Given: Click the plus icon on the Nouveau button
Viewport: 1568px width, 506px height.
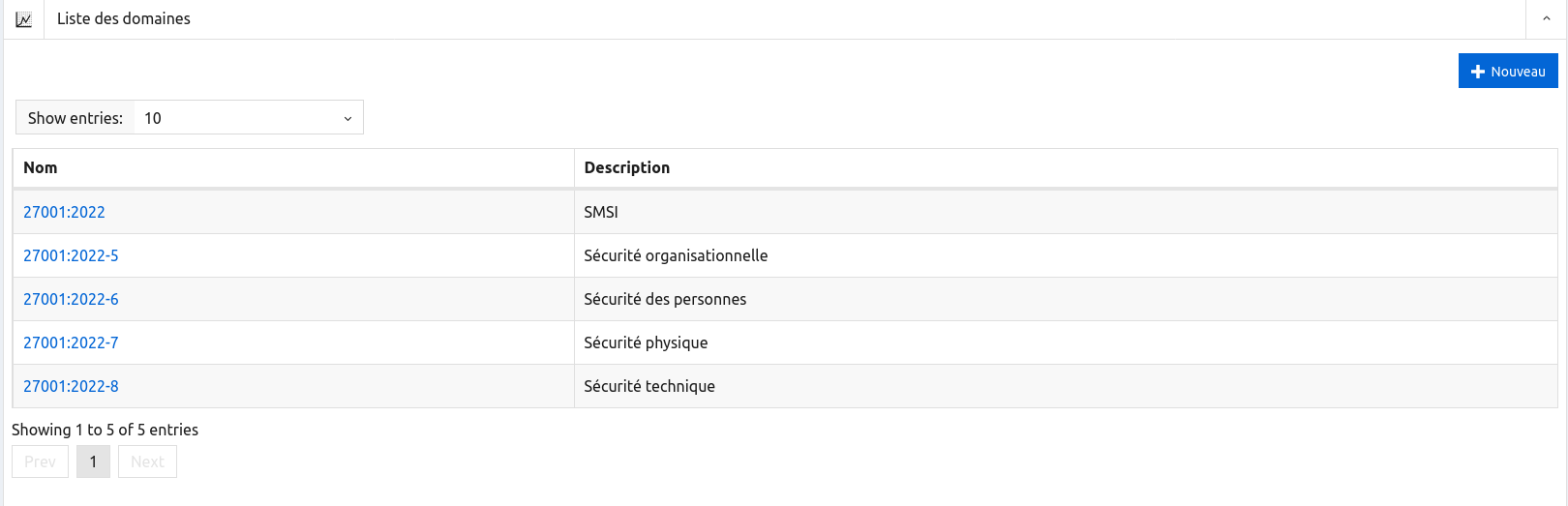Looking at the screenshot, I should click(1477, 72).
